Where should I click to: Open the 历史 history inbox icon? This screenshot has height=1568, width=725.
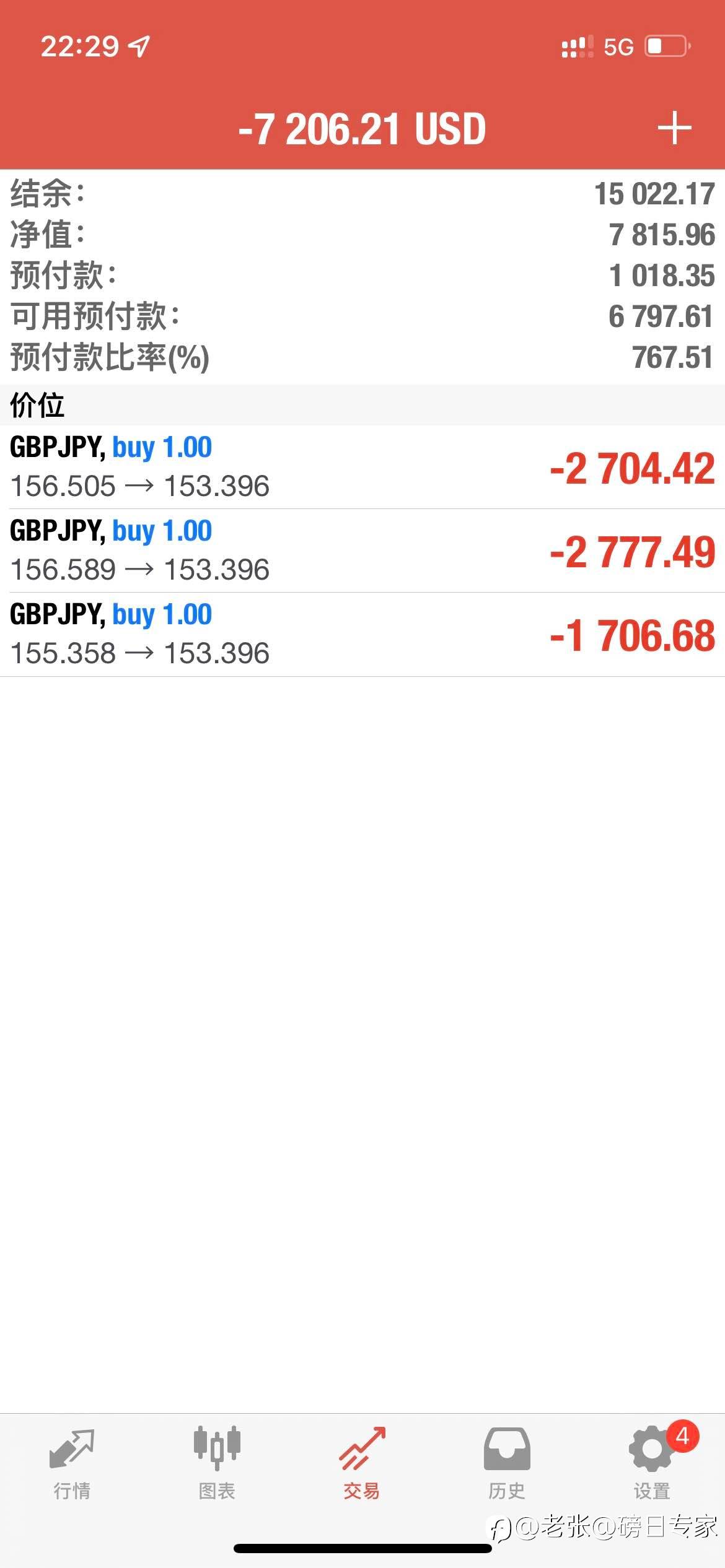[507, 1449]
